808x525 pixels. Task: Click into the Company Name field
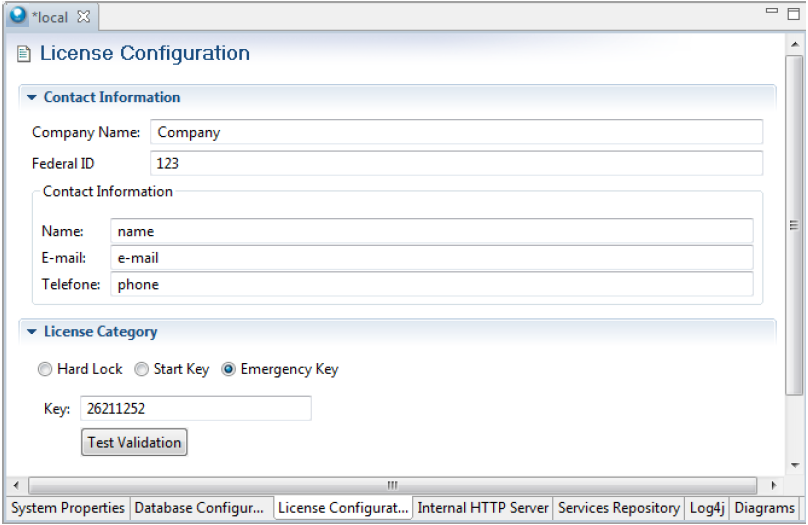tap(456, 132)
